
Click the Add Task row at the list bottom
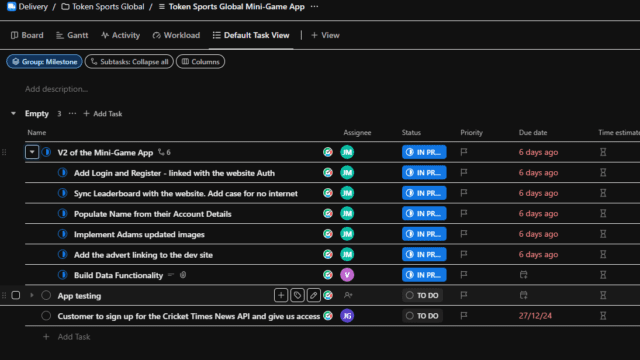pos(67,337)
